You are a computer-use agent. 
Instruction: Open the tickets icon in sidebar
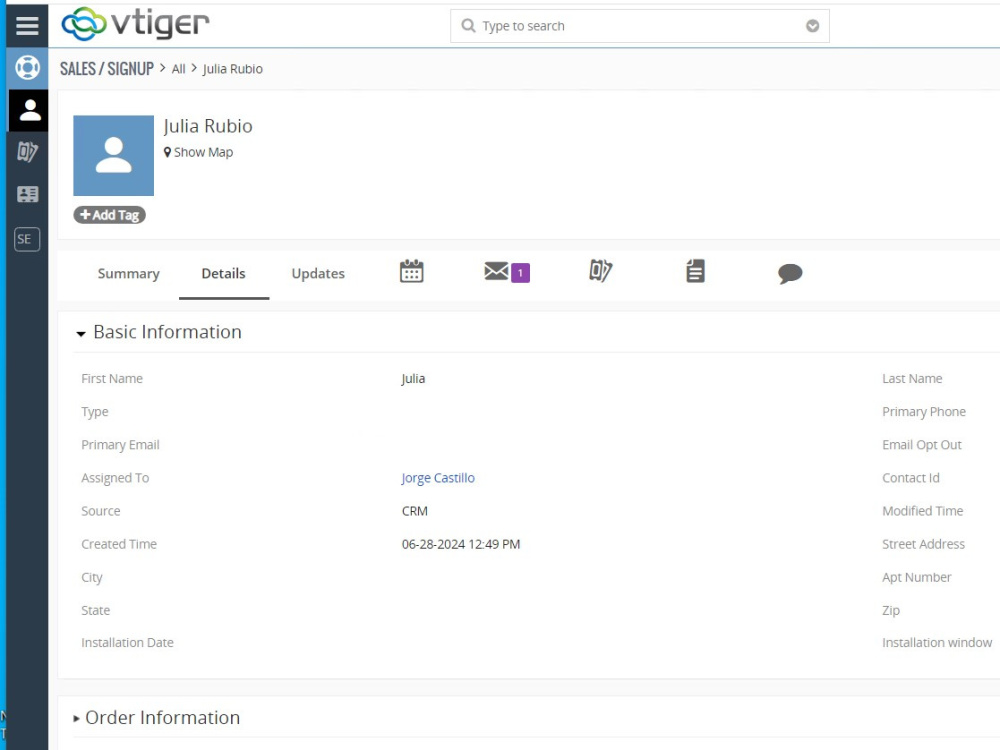pyautogui.click(x=27, y=152)
